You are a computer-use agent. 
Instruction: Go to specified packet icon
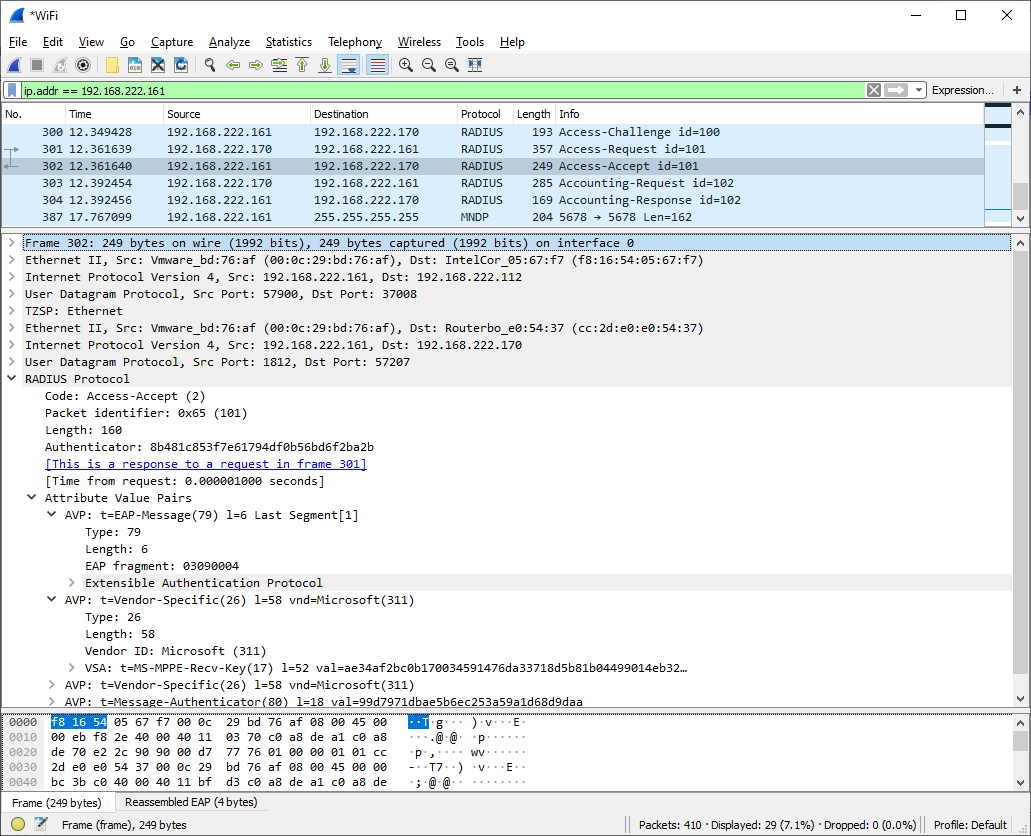tap(279, 65)
